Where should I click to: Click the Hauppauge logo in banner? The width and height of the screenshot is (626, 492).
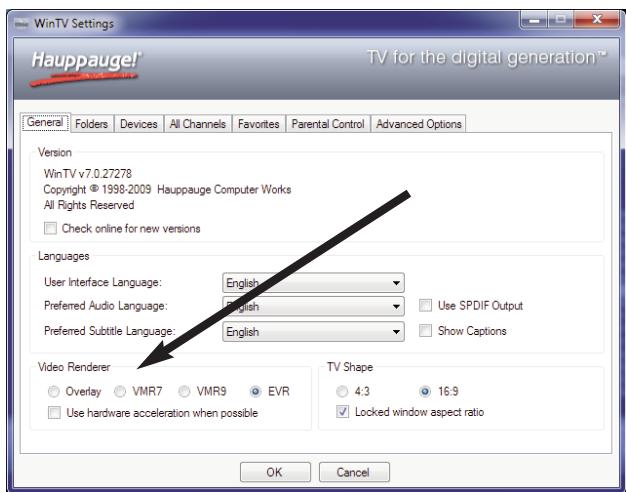(85, 68)
